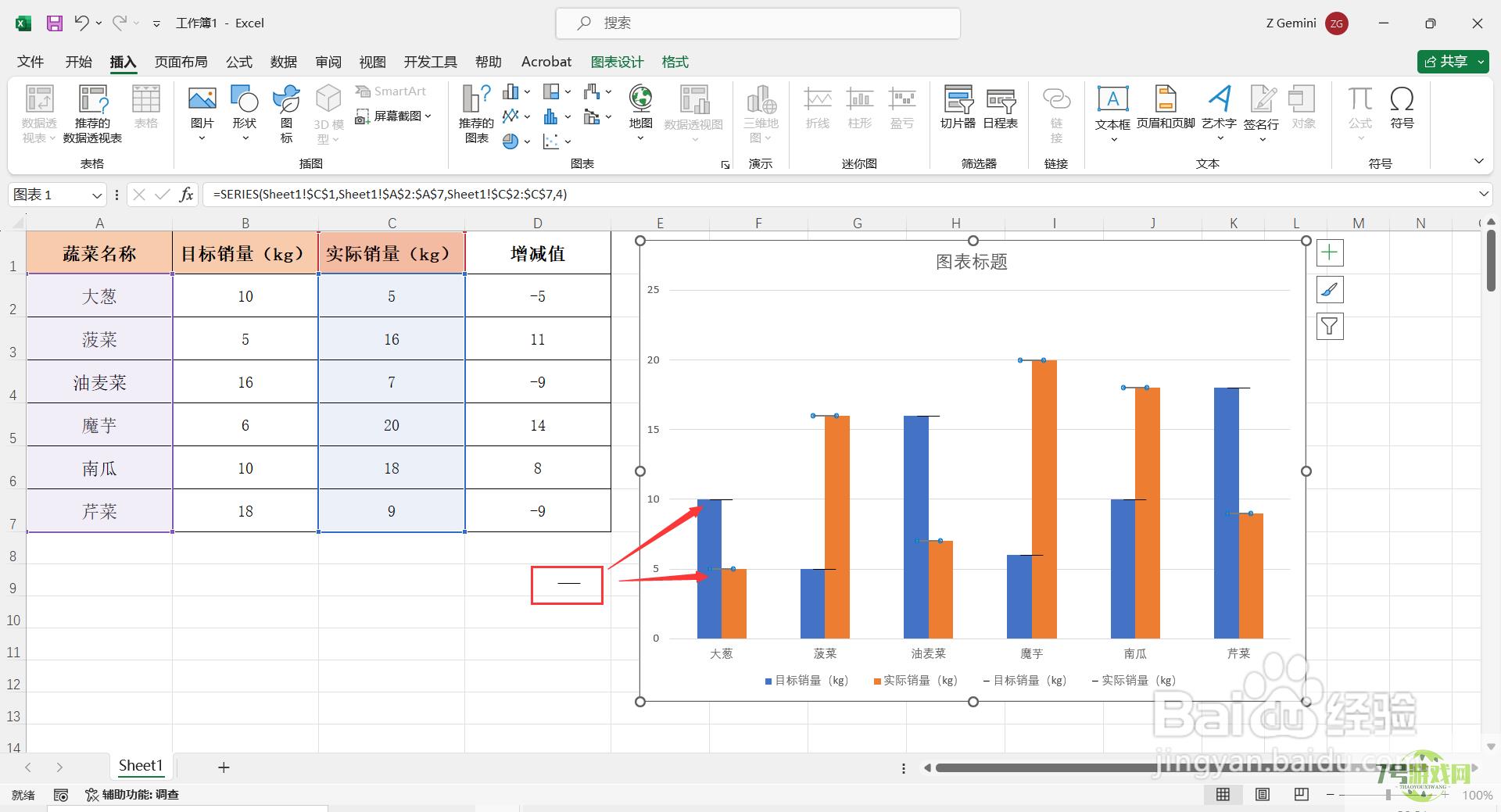The height and width of the screenshot is (812, 1501).
Task: Switch to Normal view in status bar
Action: pyautogui.click(x=1223, y=795)
